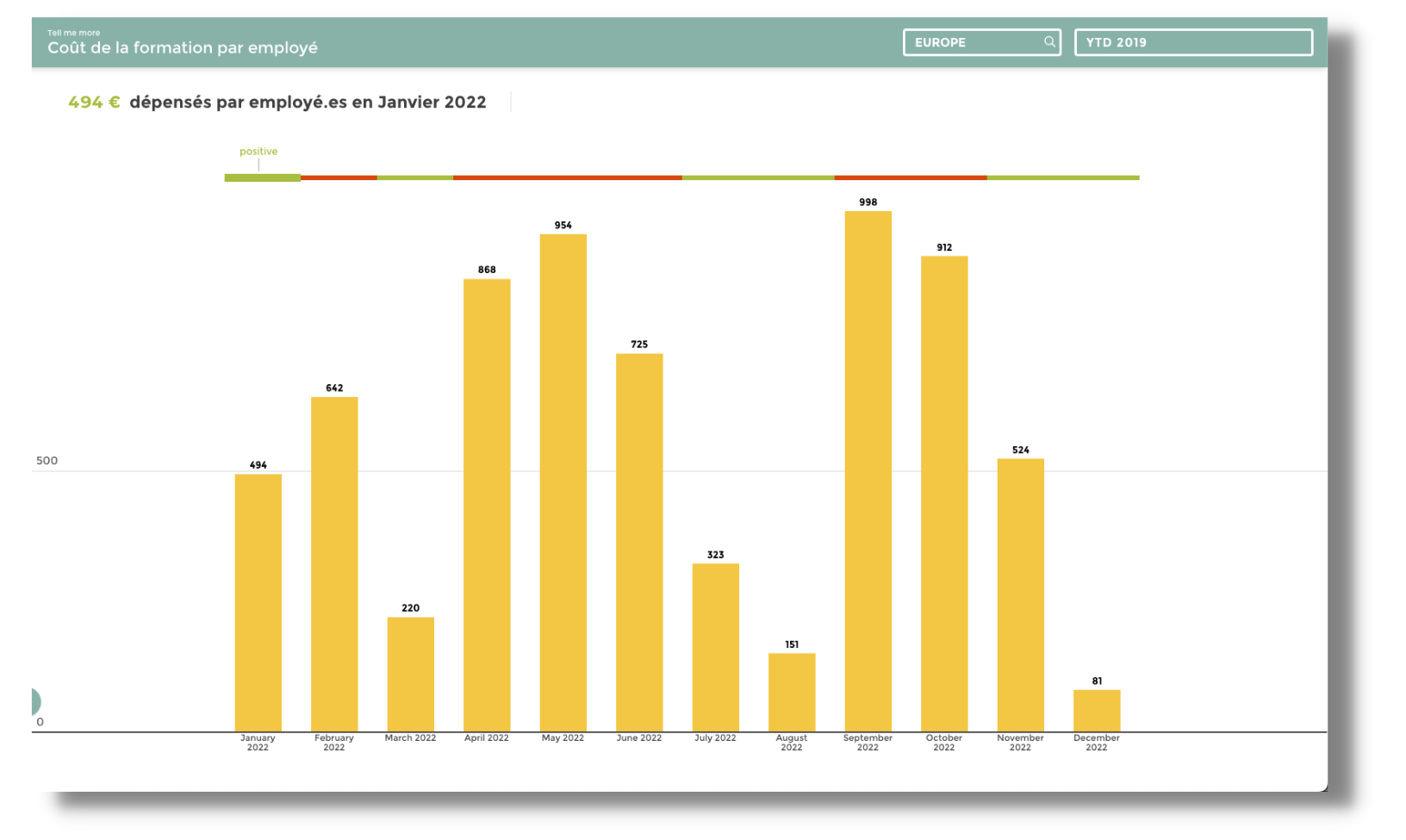This screenshot has height=840, width=1406.
Task: Select the thick green January trend segment
Action: tap(262, 177)
